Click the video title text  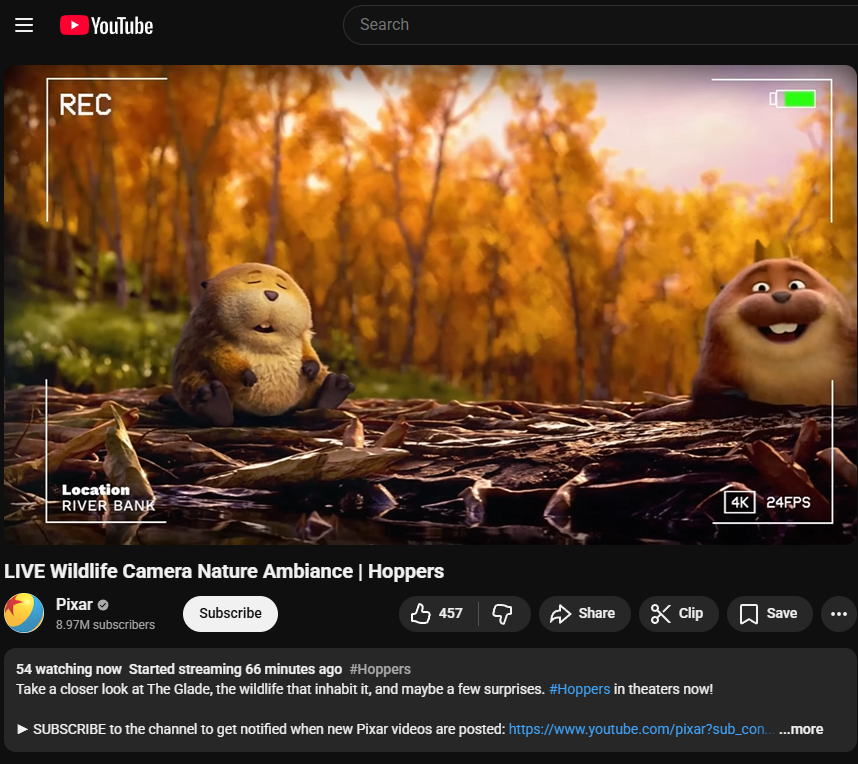click(224, 571)
